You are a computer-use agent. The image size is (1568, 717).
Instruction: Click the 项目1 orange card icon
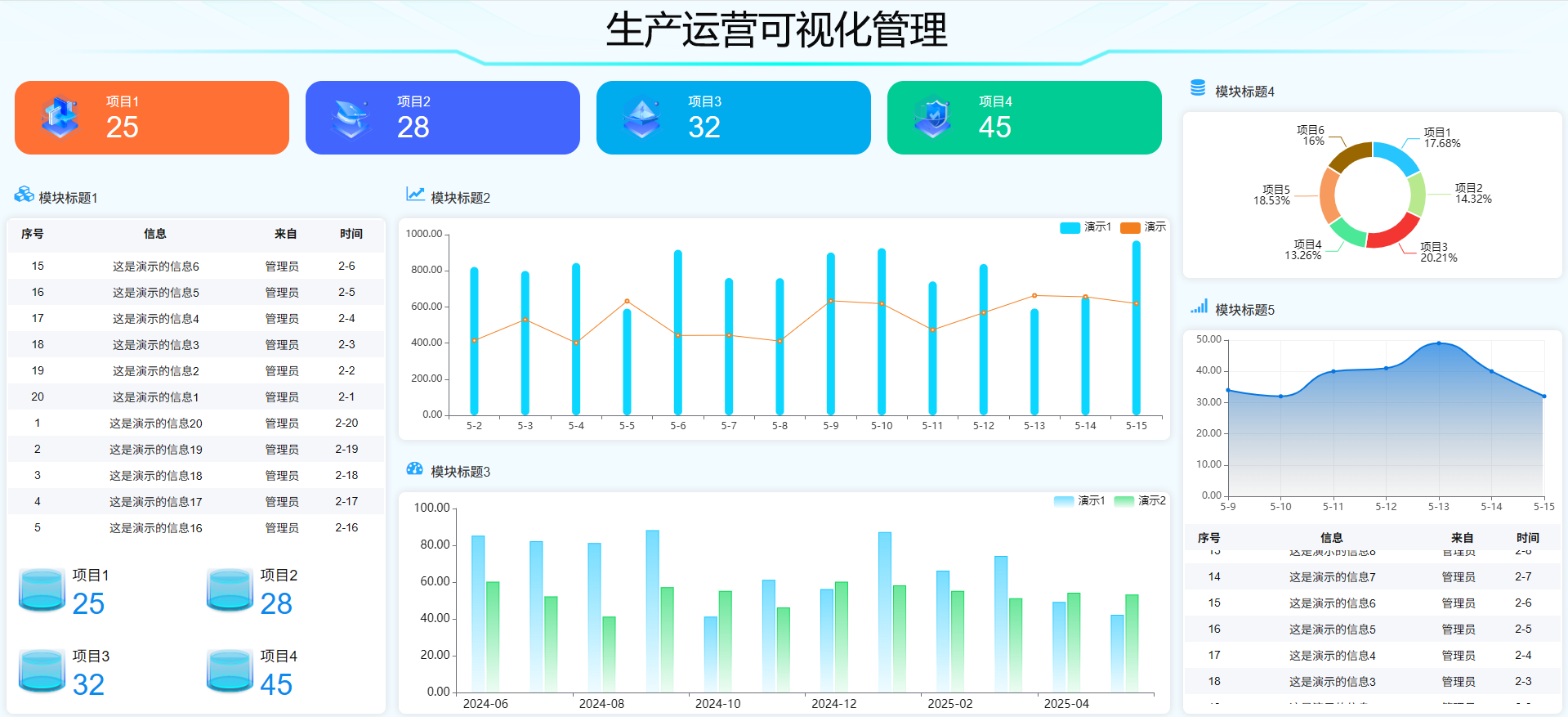tap(60, 118)
